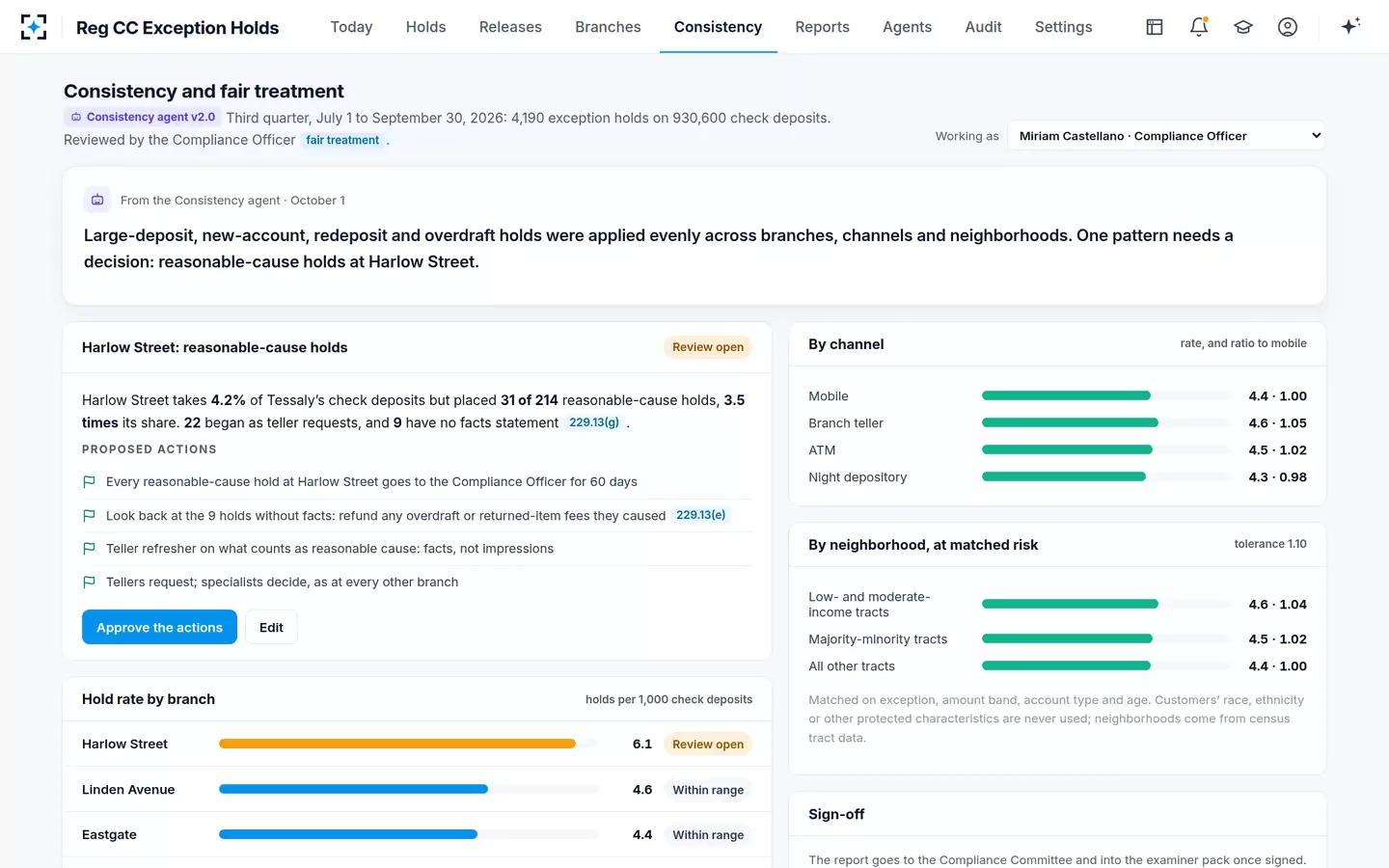1389x868 pixels.
Task: Open the 229.13(e) regulation reference
Action: [701, 515]
